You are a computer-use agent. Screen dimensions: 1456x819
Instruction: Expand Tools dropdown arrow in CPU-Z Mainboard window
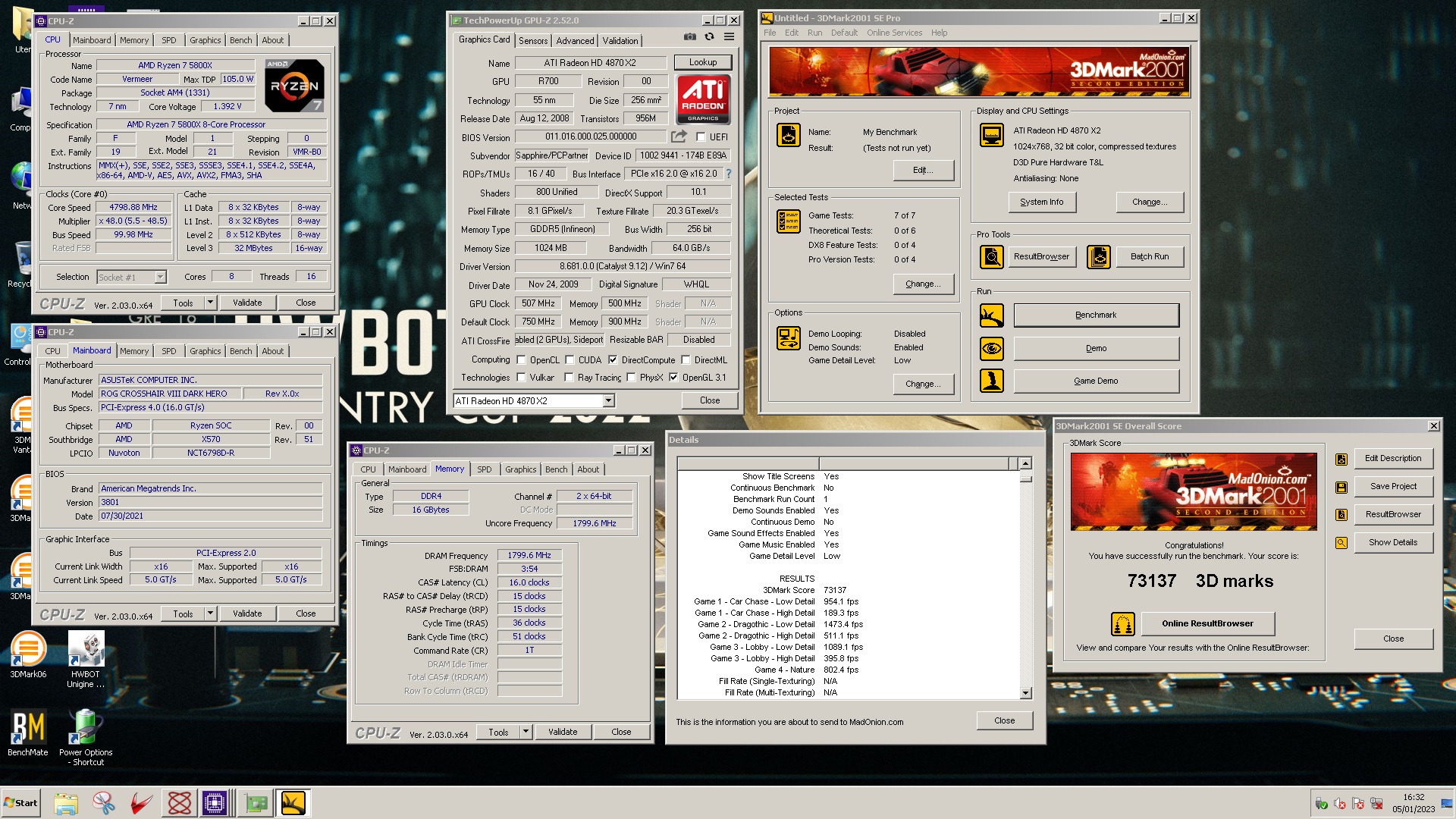(210, 613)
